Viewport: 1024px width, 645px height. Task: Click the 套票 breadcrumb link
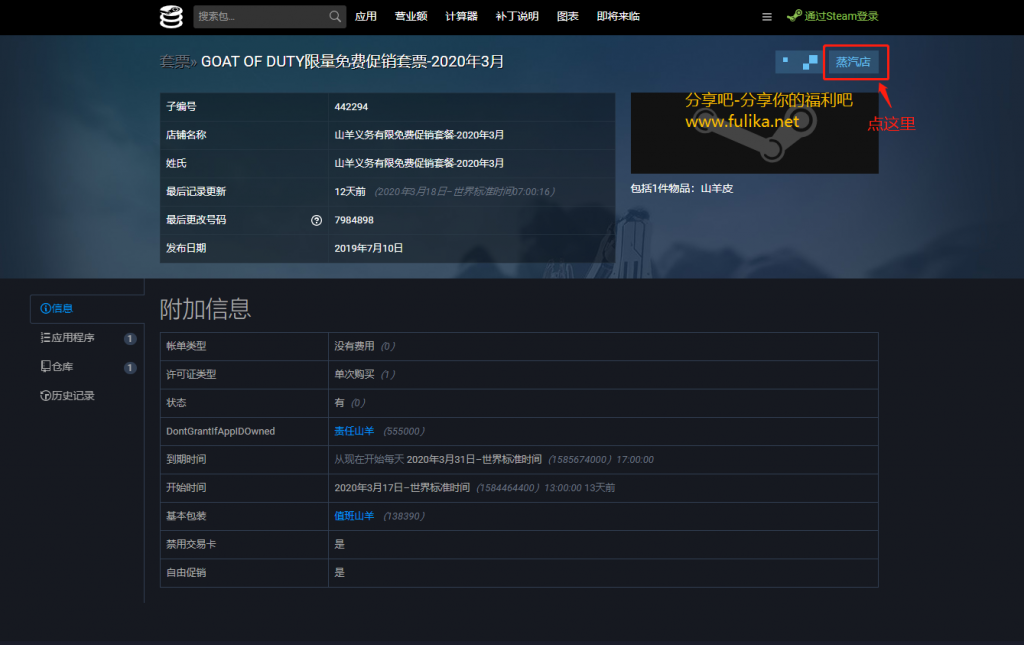pyautogui.click(x=174, y=61)
